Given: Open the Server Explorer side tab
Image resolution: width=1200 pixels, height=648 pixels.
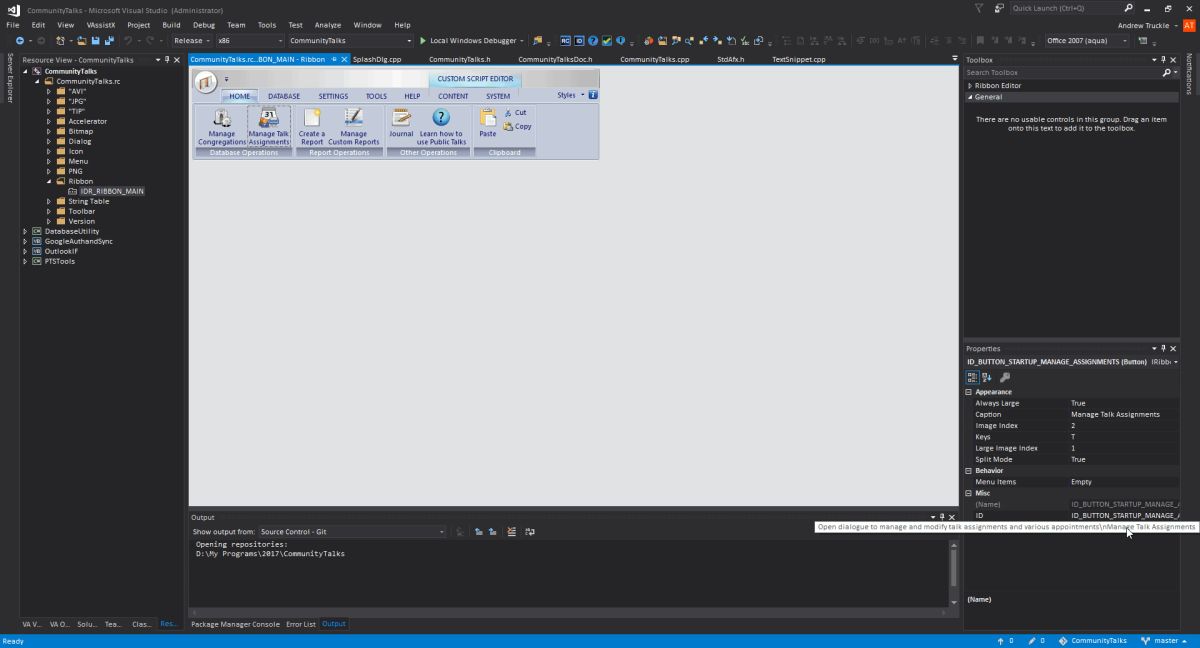Looking at the screenshot, I should click(x=9, y=79).
